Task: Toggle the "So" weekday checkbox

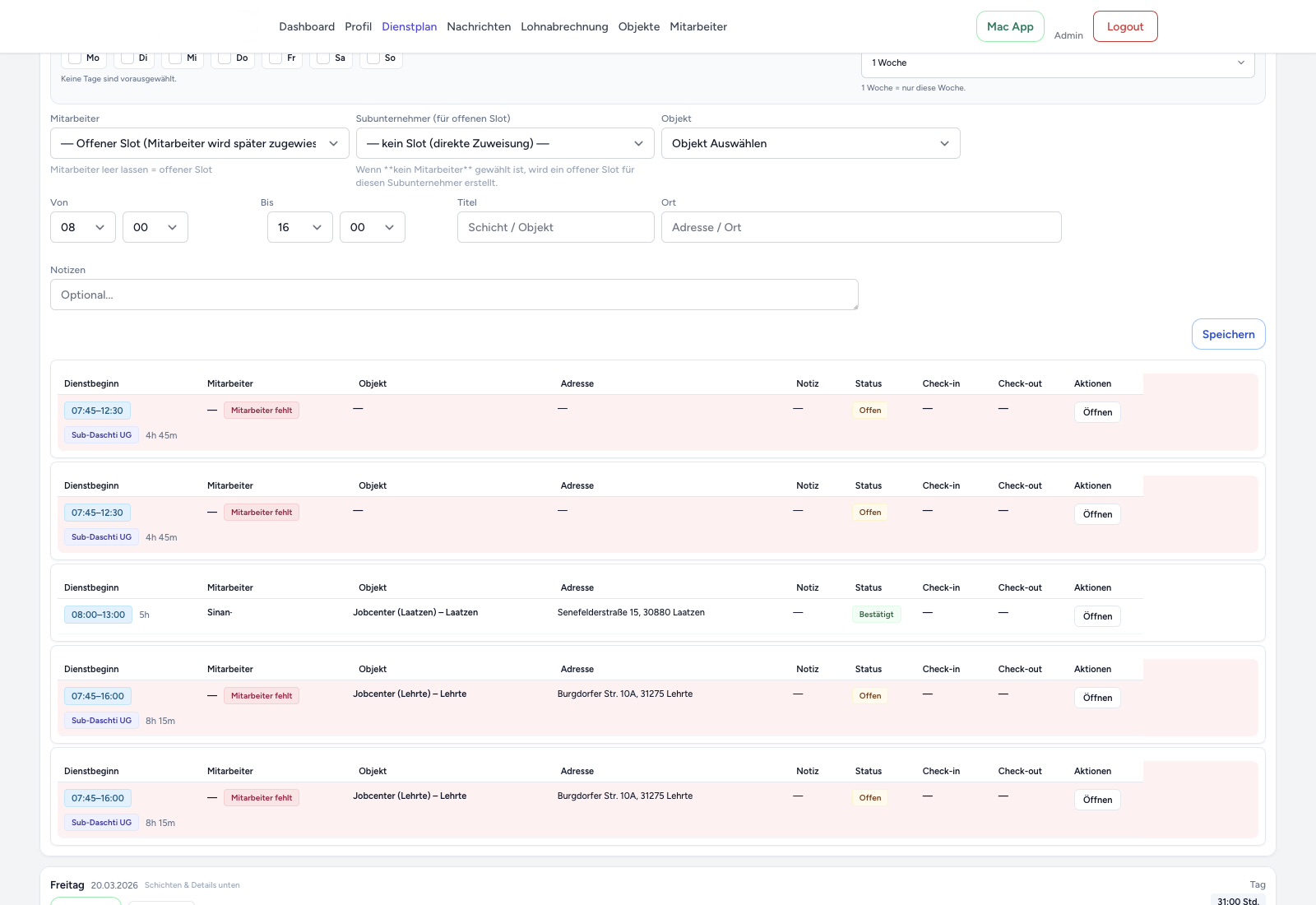Action: (372, 58)
